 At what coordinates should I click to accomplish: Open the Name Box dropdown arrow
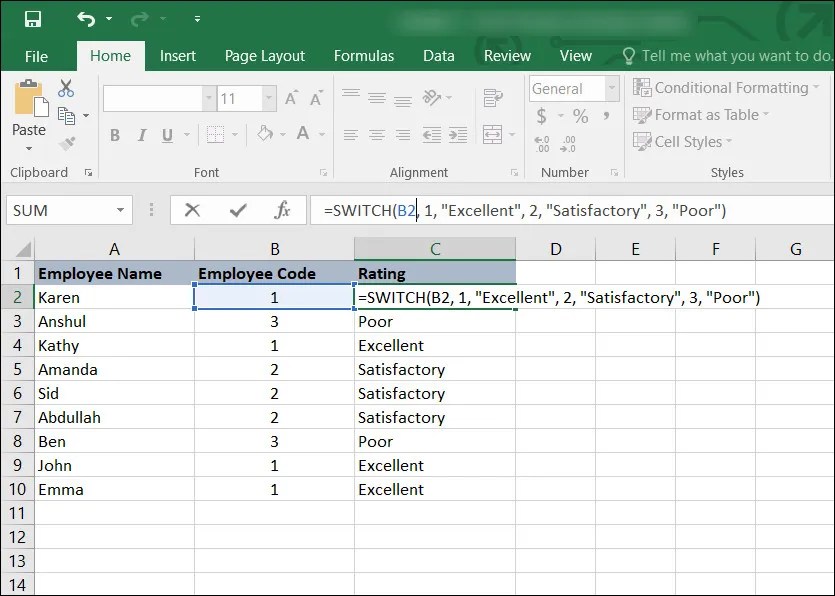click(121, 210)
